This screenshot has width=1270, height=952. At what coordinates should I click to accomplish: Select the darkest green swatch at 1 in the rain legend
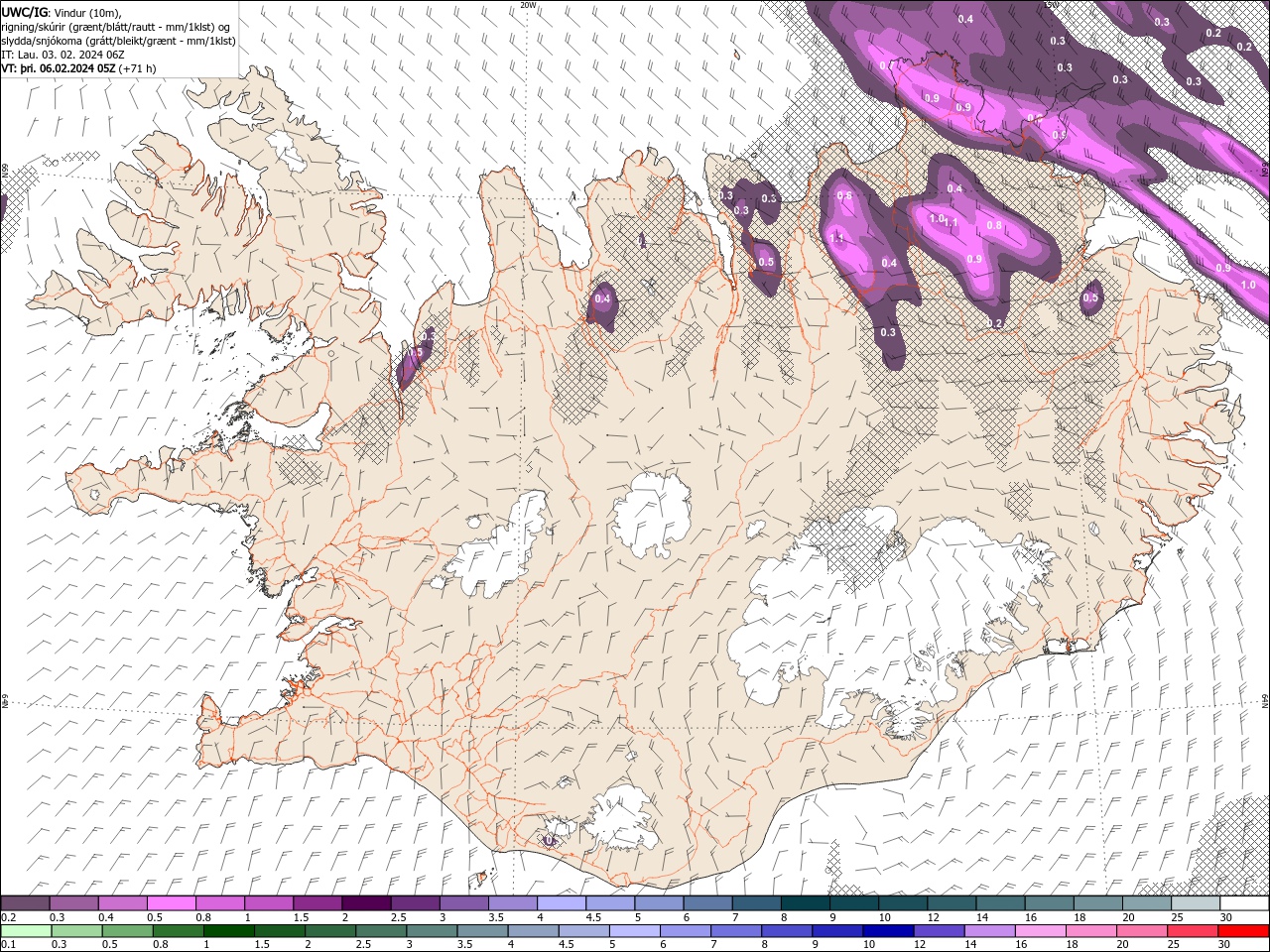[228, 931]
